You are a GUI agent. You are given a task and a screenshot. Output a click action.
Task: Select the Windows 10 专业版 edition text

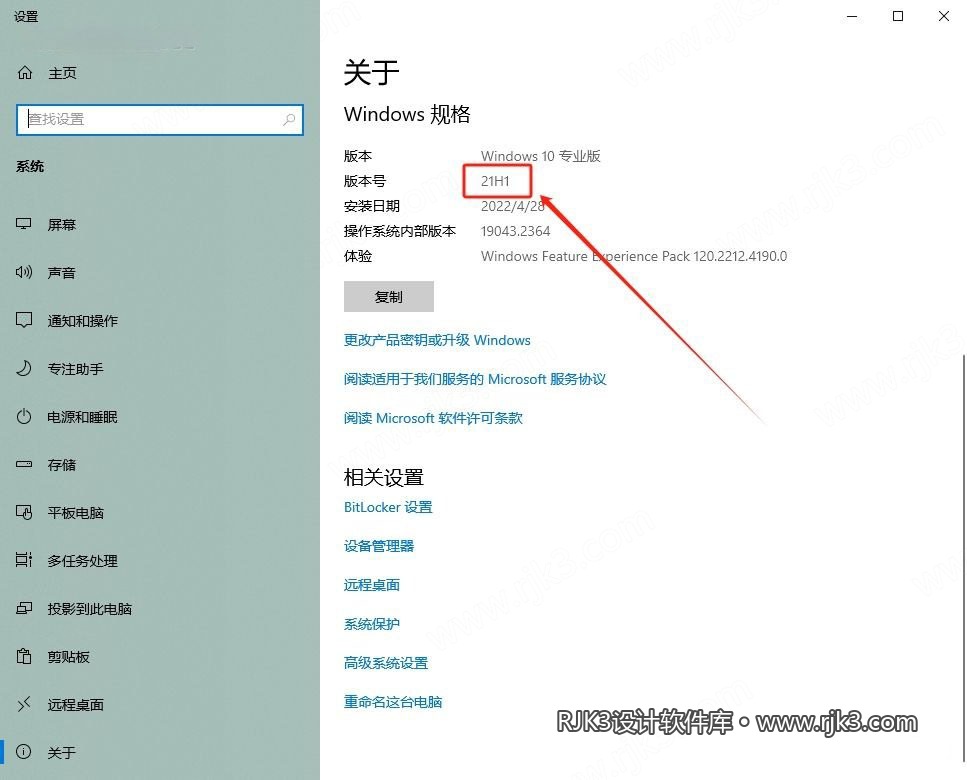coord(541,156)
